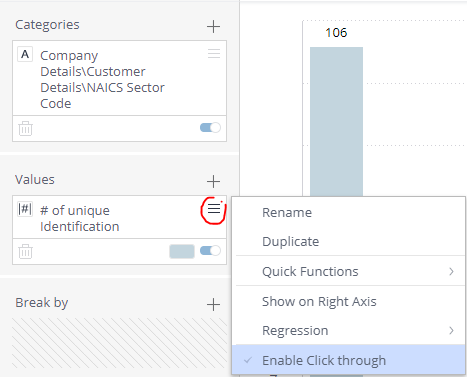Click the chart bar labeled 106
This screenshot has height=377, width=467.
[x=336, y=122]
